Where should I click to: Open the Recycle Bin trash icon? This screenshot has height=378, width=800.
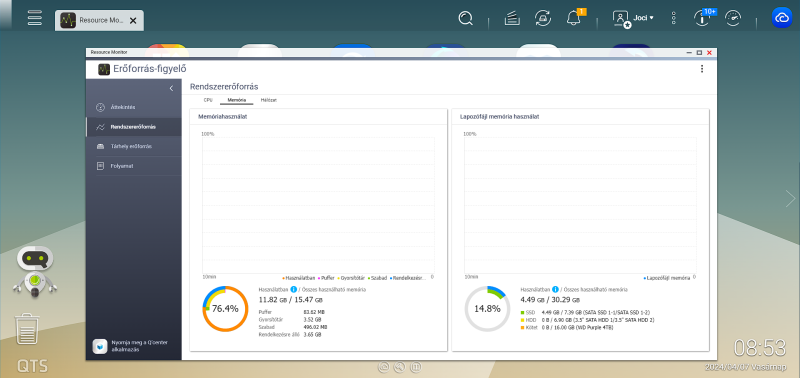point(24,330)
